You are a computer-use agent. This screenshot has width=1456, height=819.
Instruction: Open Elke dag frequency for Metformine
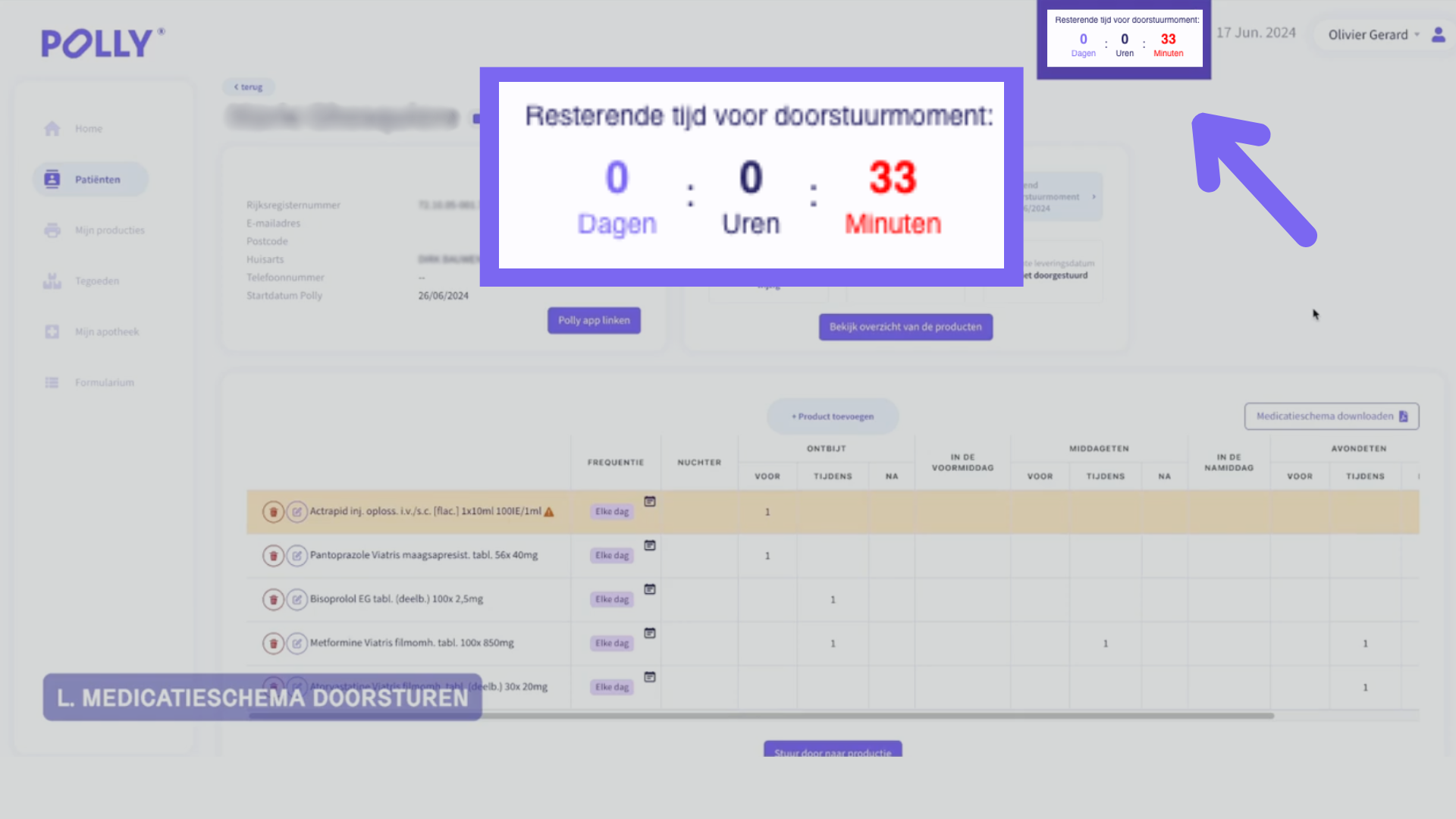click(612, 644)
